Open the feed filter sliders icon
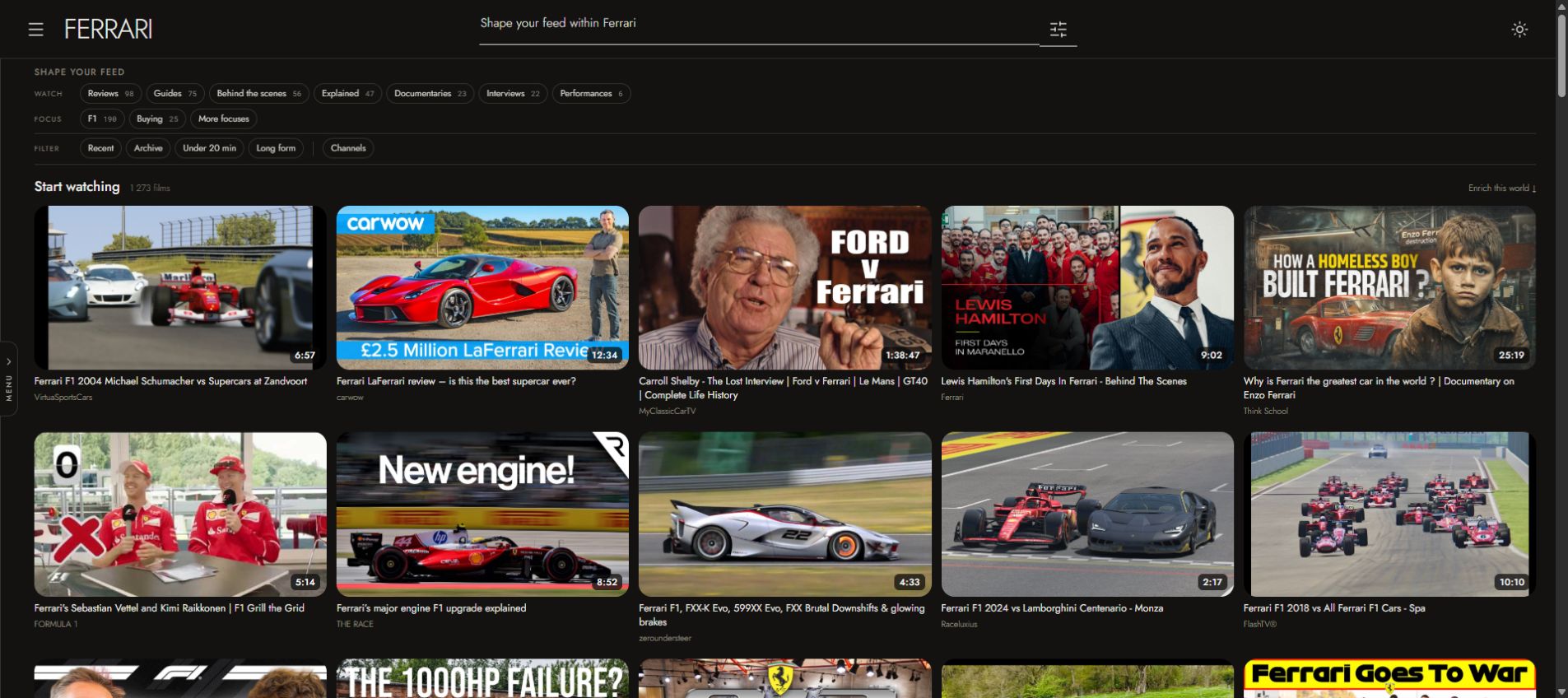Image resolution: width=1568 pixels, height=698 pixels. (x=1059, y=30)
